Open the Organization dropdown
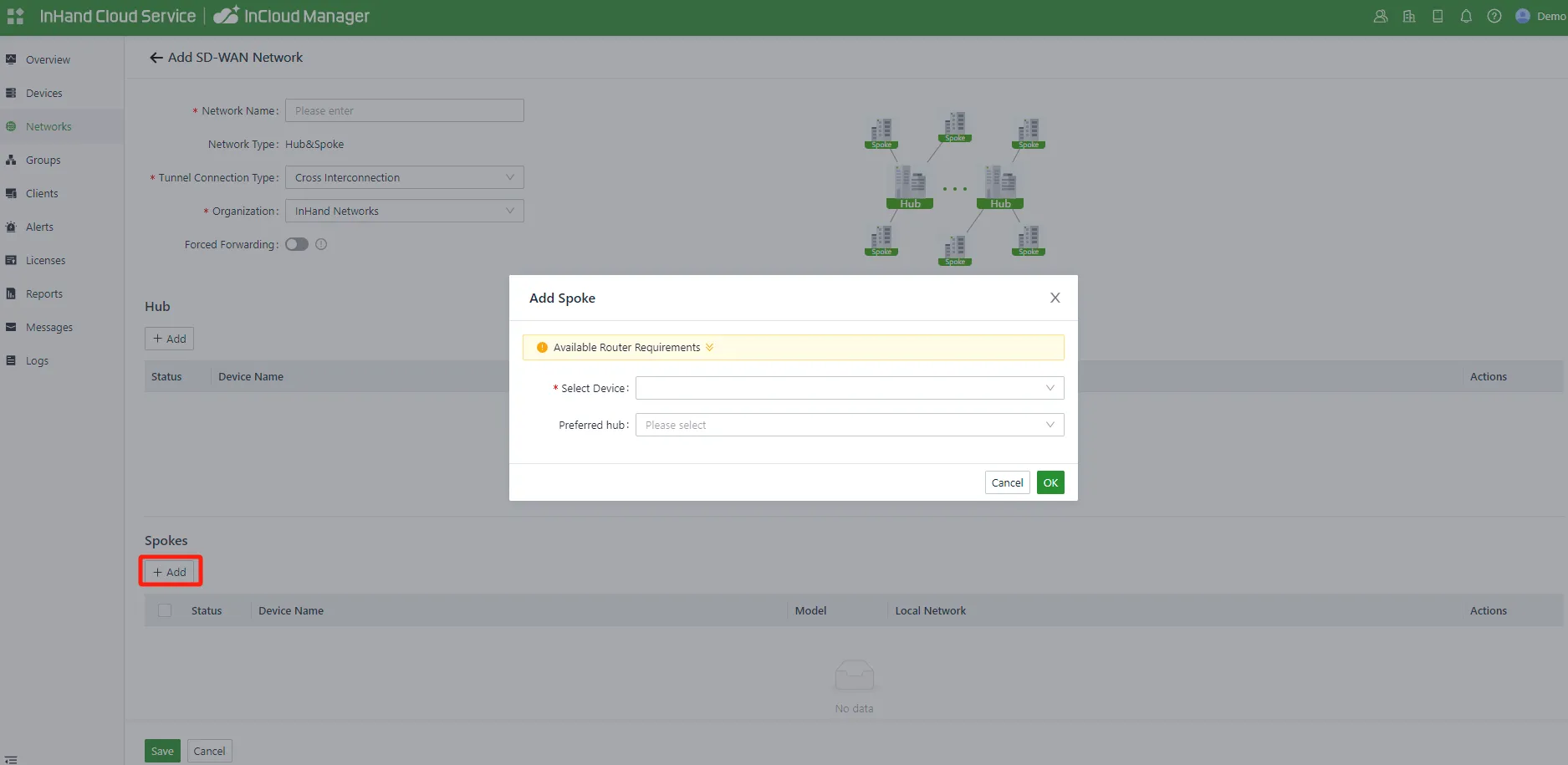Screen dimensions: 1568x765 (x=405, y=211)
